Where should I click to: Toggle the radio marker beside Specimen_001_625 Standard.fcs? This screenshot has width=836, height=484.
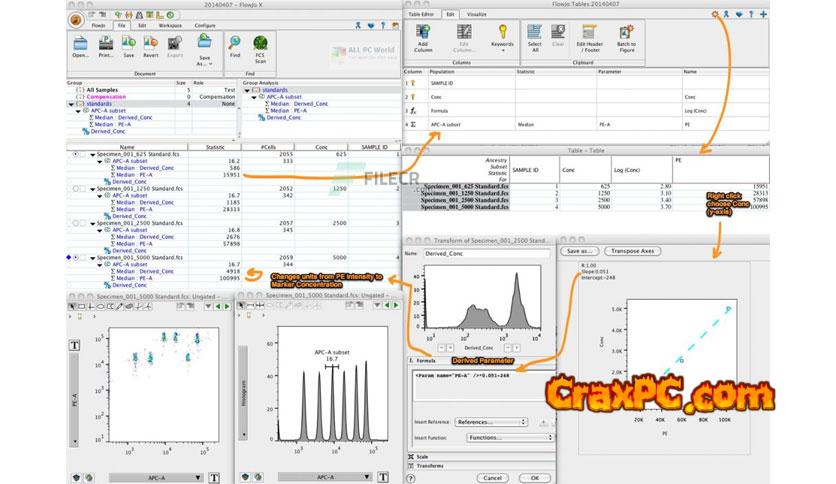76,154
